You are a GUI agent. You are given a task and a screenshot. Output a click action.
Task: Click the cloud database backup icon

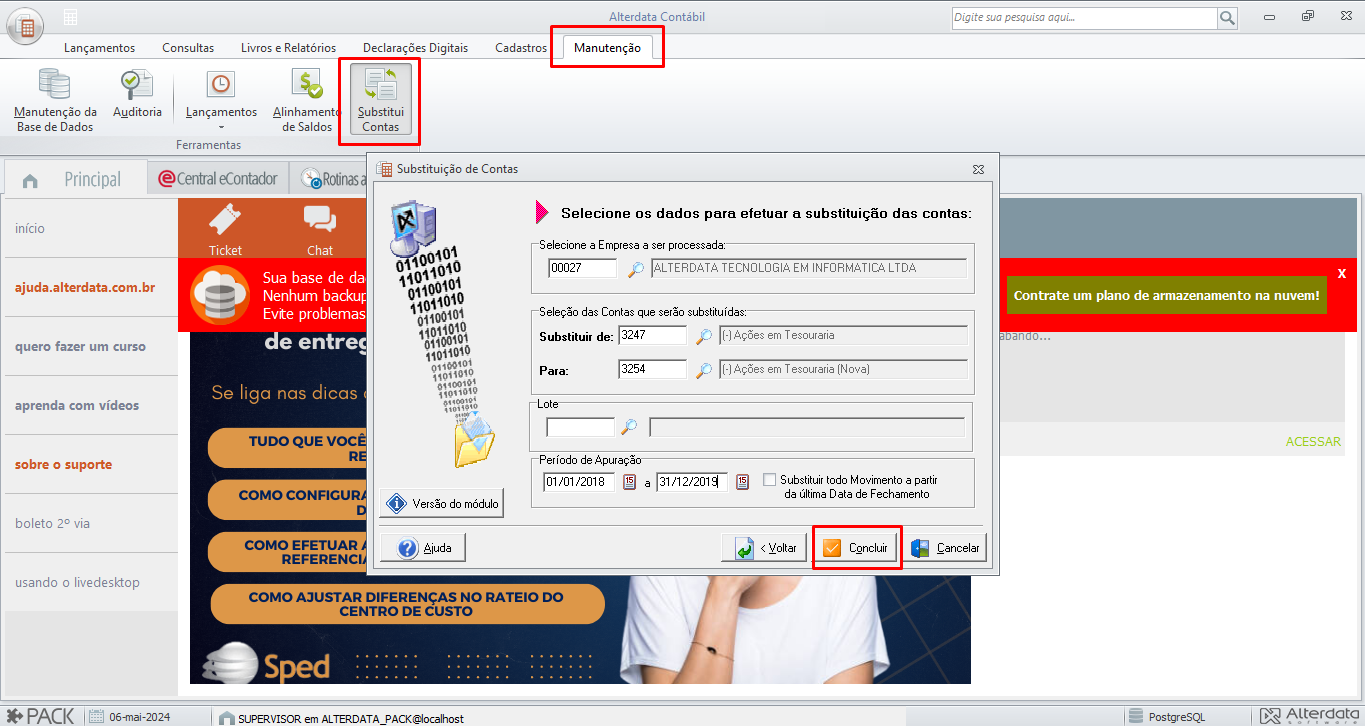pyautogui.click(x=221, y=295)
